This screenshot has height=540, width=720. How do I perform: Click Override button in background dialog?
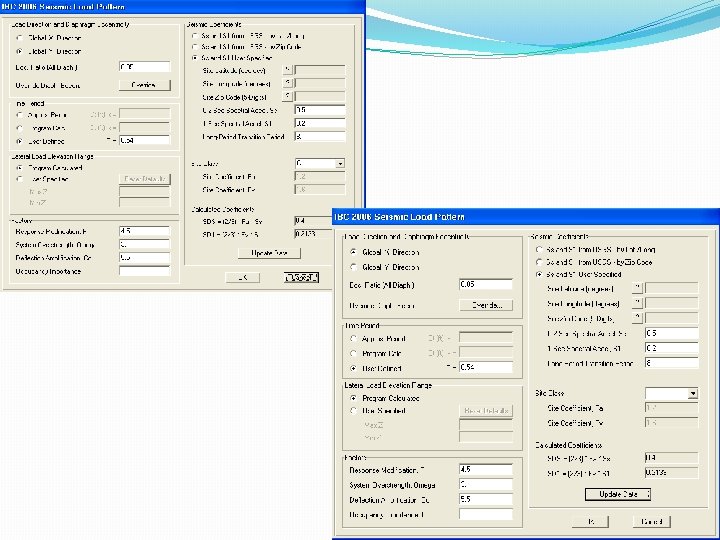(x=145, y=85)
